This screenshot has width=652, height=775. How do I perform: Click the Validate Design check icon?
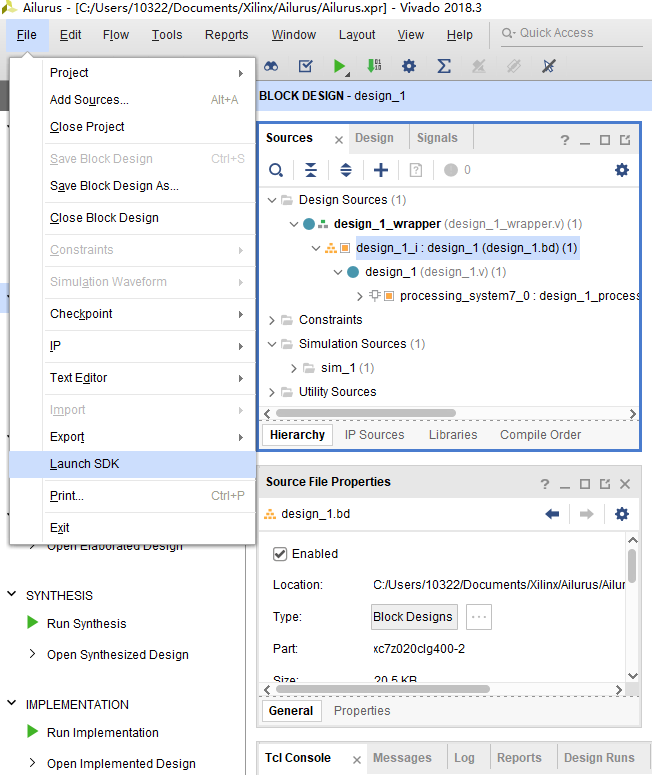point(305,66)
